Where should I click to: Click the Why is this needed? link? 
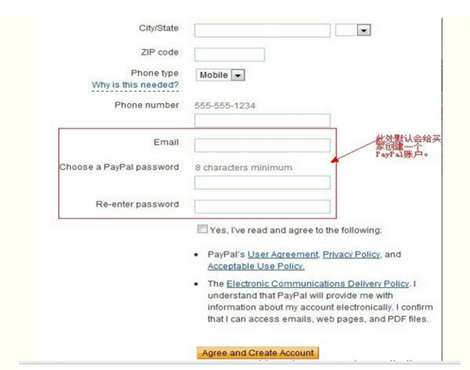click(135, 85)
